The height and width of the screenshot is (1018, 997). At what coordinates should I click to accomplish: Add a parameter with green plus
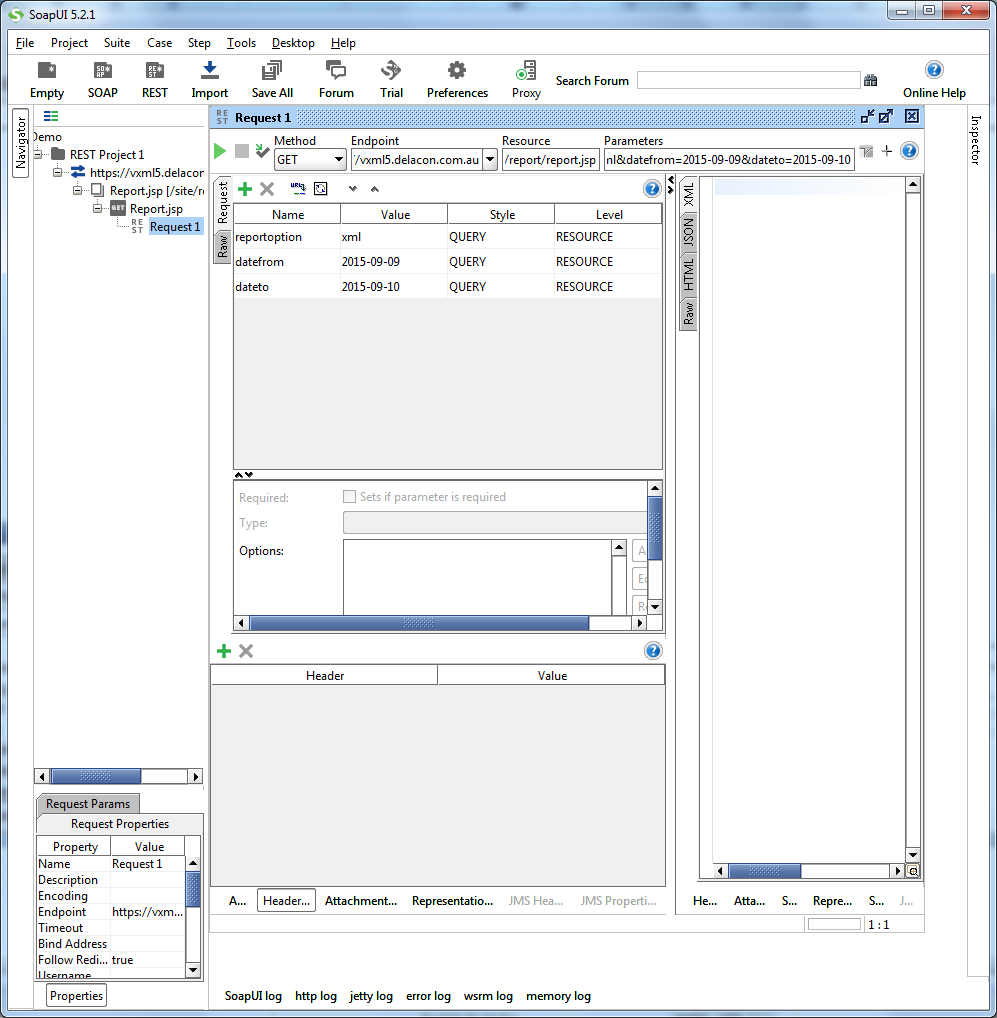point(245,189)
